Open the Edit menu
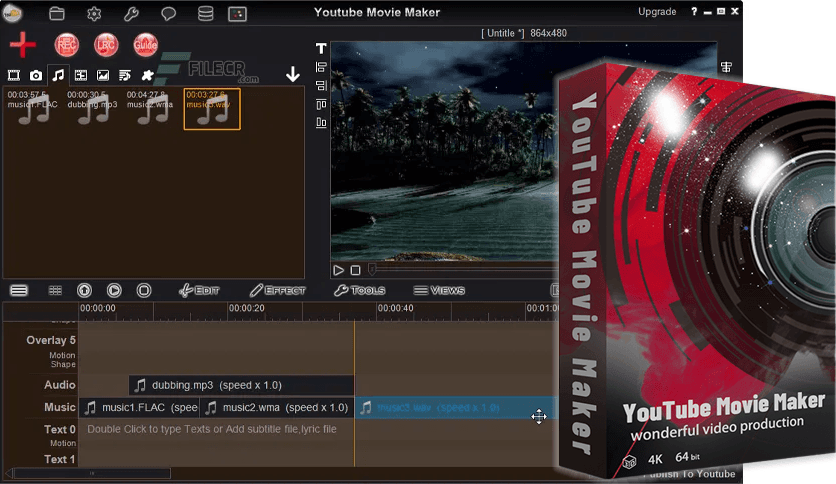This screenshot has height=484, width=836. tap(199, 291)
